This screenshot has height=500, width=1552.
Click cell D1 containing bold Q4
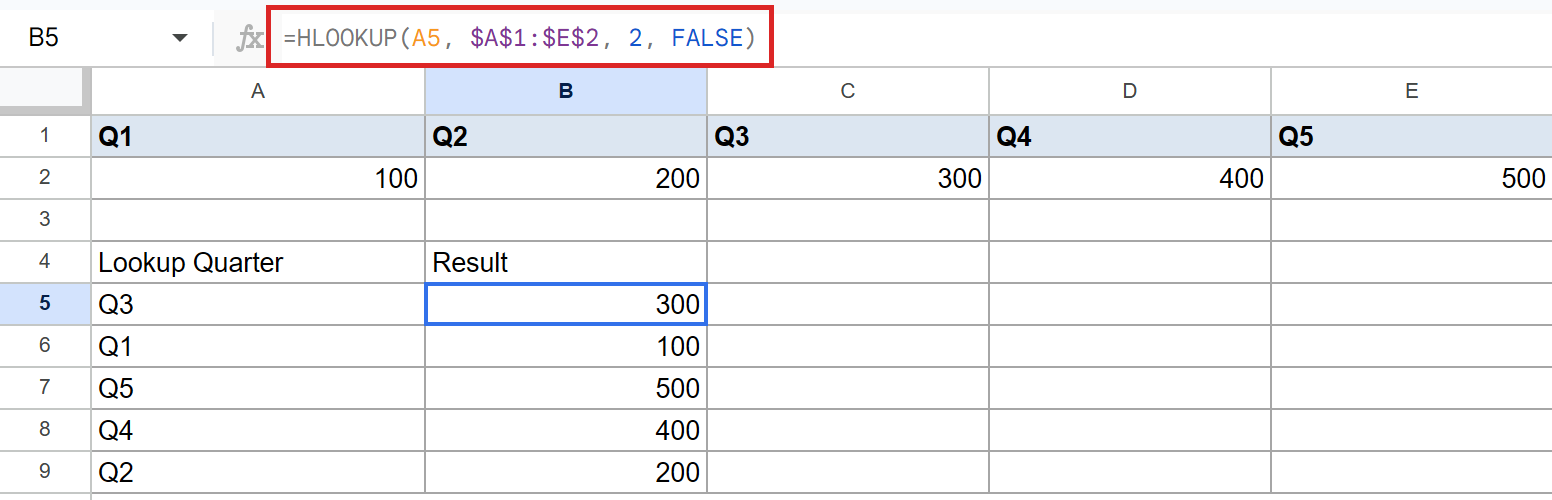[1130, 136]
